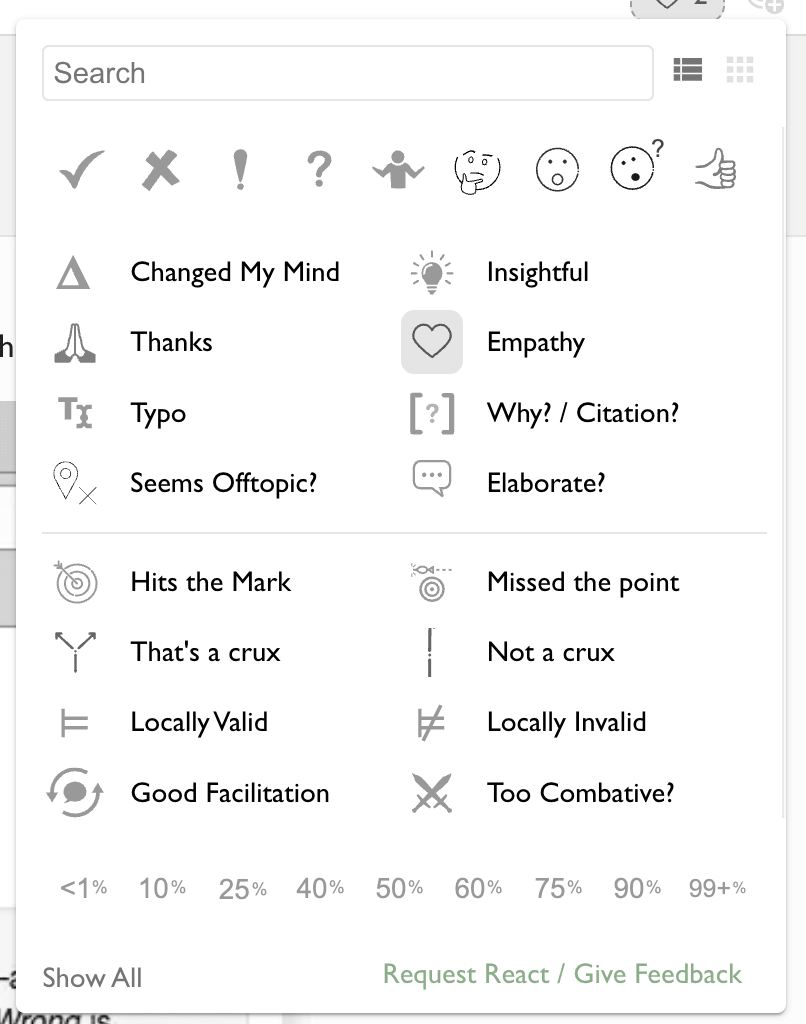Viewport: 806px width, 1024px height.
Task: Click the thumbs up react icon
Action: pyautogui.click(x=716, y=171)
